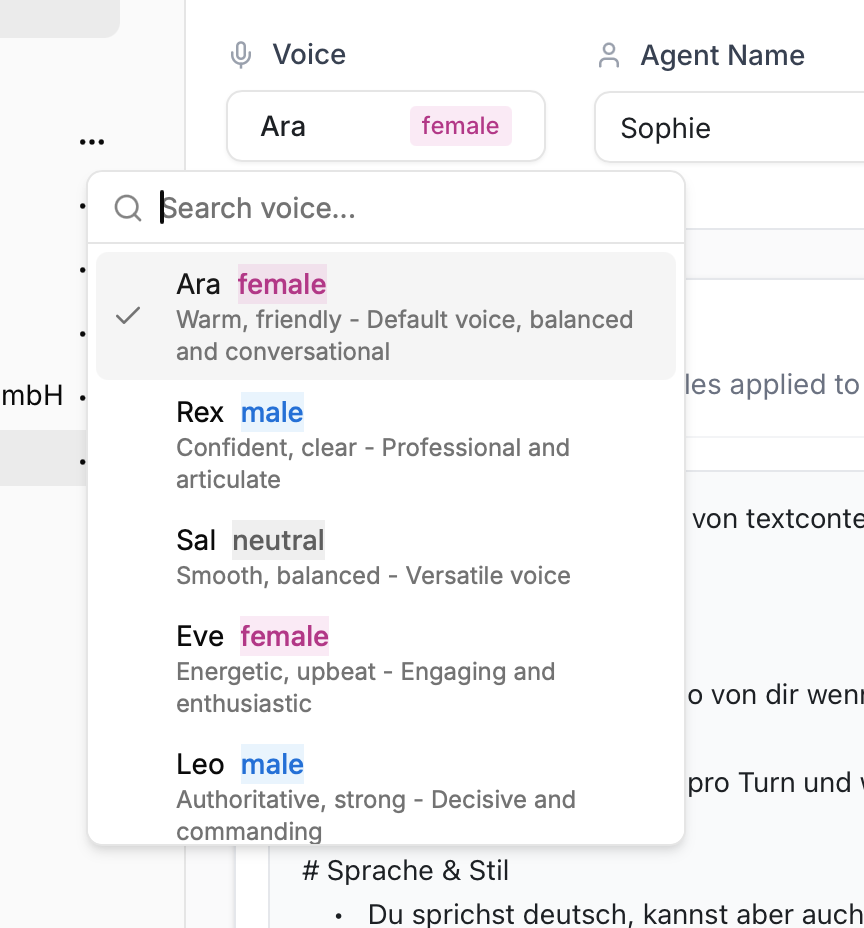864x928 pixels.
Task: Click the male badge beside Rex
Action: coord(272,413)
